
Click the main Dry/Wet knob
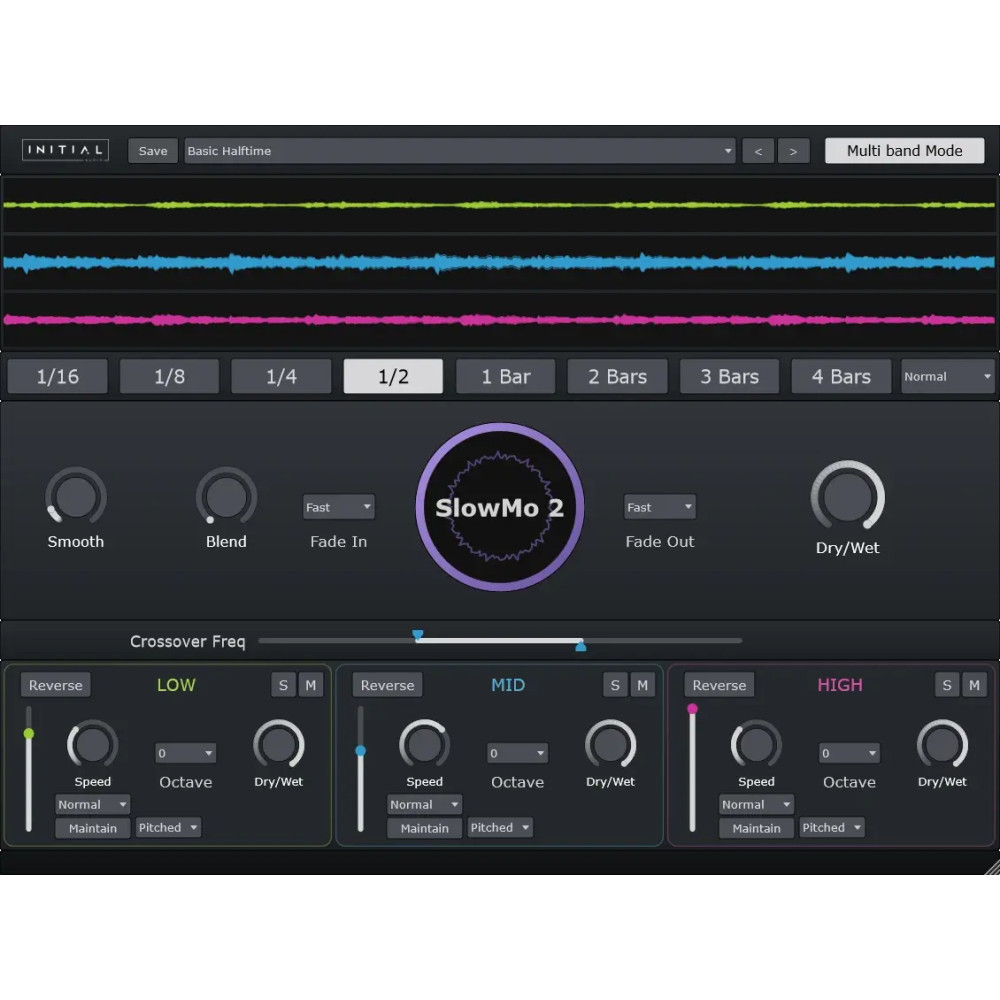click(x=847, y=497)
